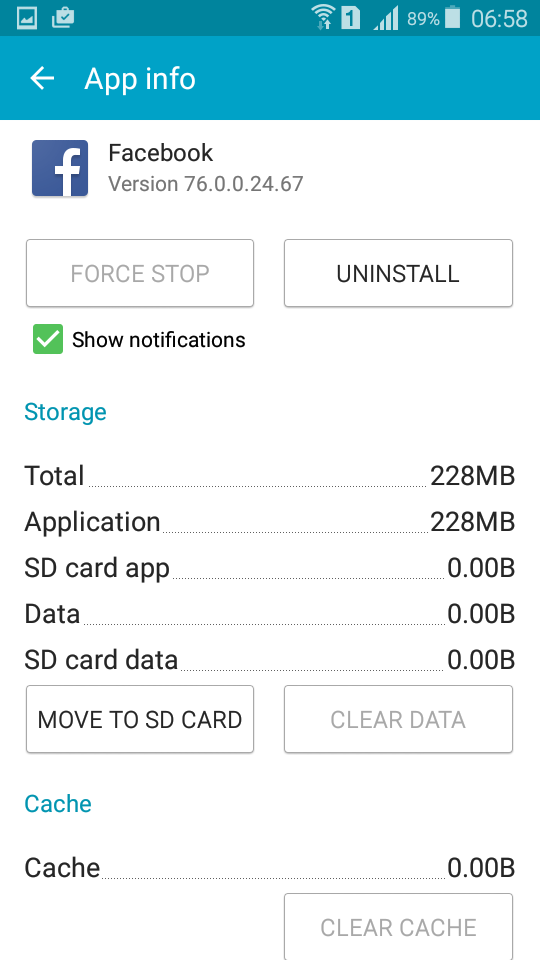Tap the back arrow in App info header
540x960 pixels.
[x=42, y=78]
